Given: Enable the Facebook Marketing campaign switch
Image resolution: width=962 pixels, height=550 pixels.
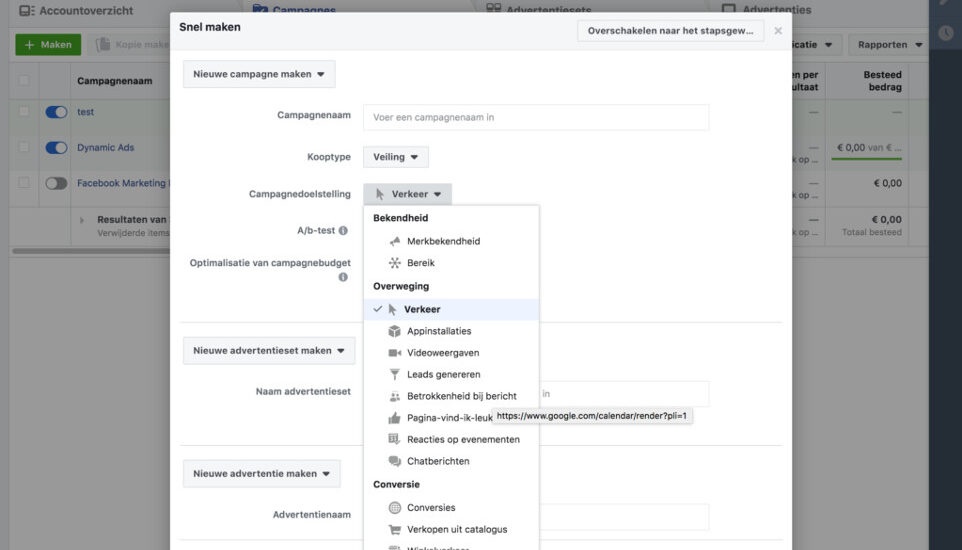Looking at the screenshot, I should (56, 183).
